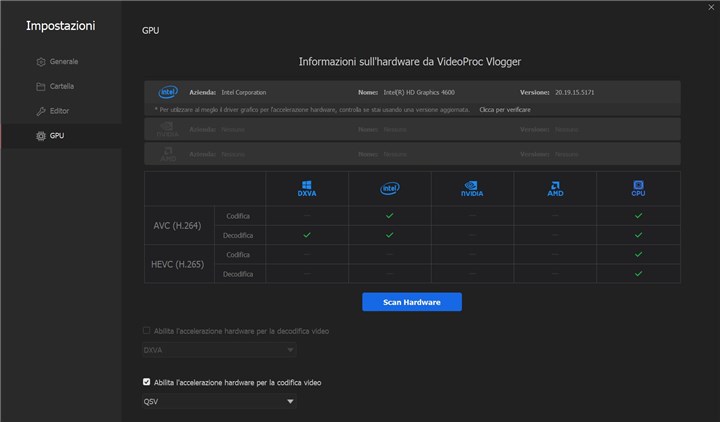Open the Generale settings tab
This screenshot has width=720, height=422.
[x=63, y=62]
